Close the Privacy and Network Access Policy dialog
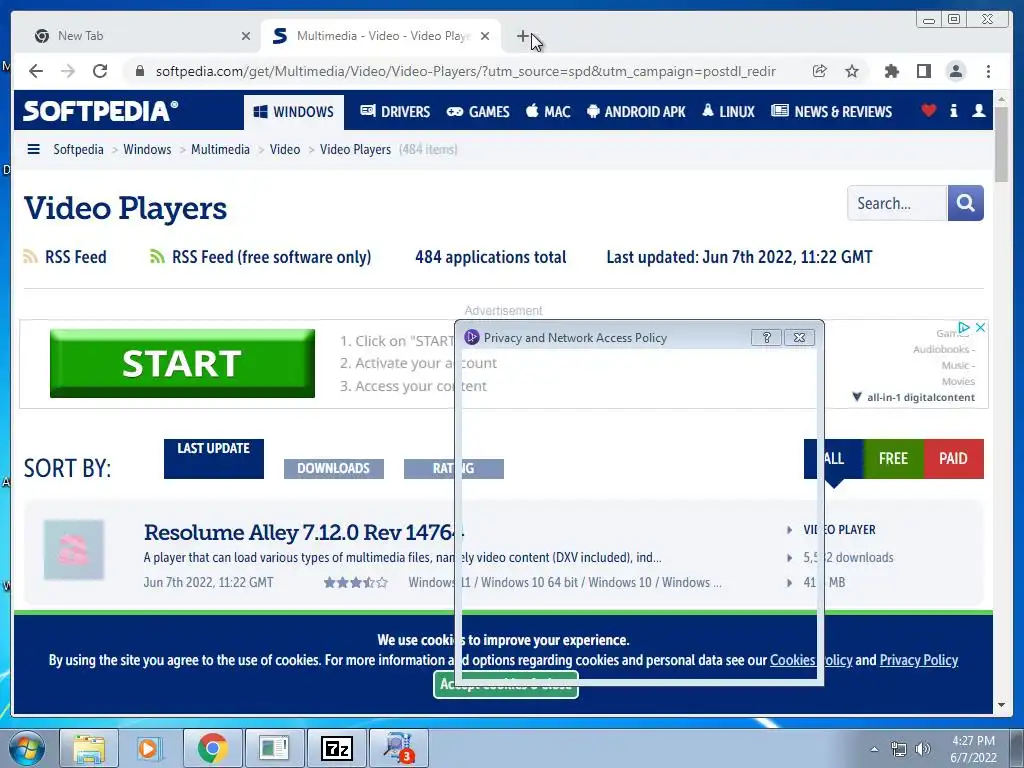The height and width of the screenshot is (768, 1024). 799,337
